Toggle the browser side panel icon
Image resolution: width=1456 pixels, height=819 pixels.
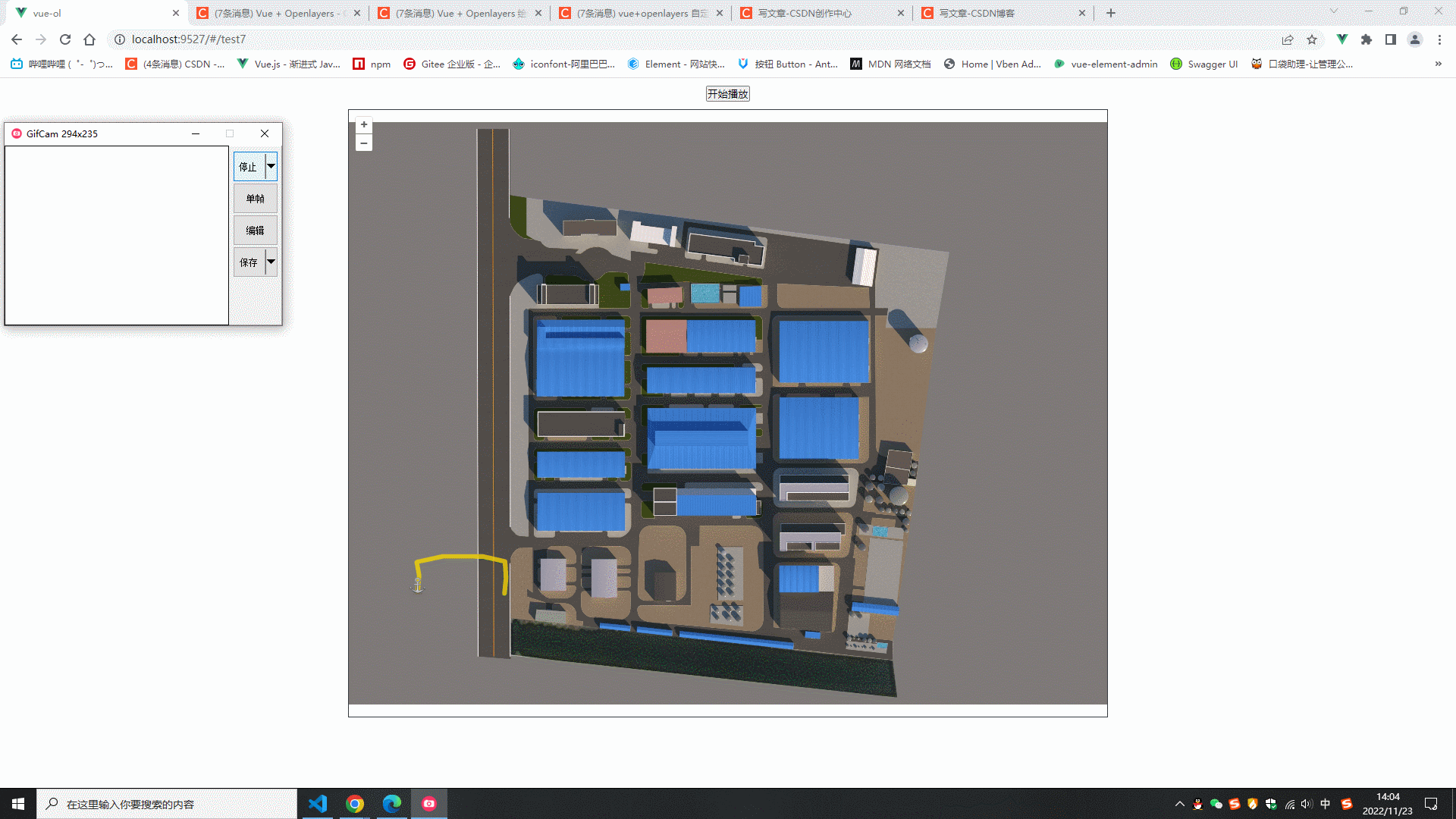pos(1391,39)
